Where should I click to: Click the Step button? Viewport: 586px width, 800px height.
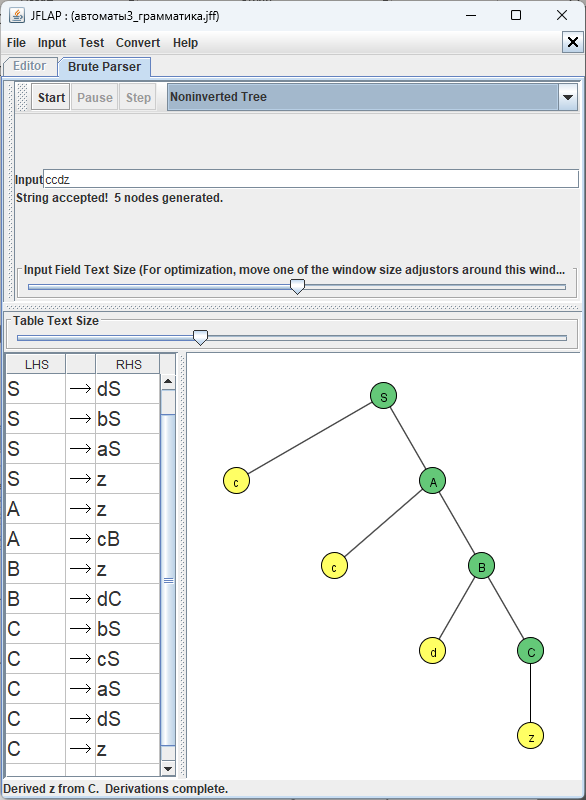[x=138, y=97]
